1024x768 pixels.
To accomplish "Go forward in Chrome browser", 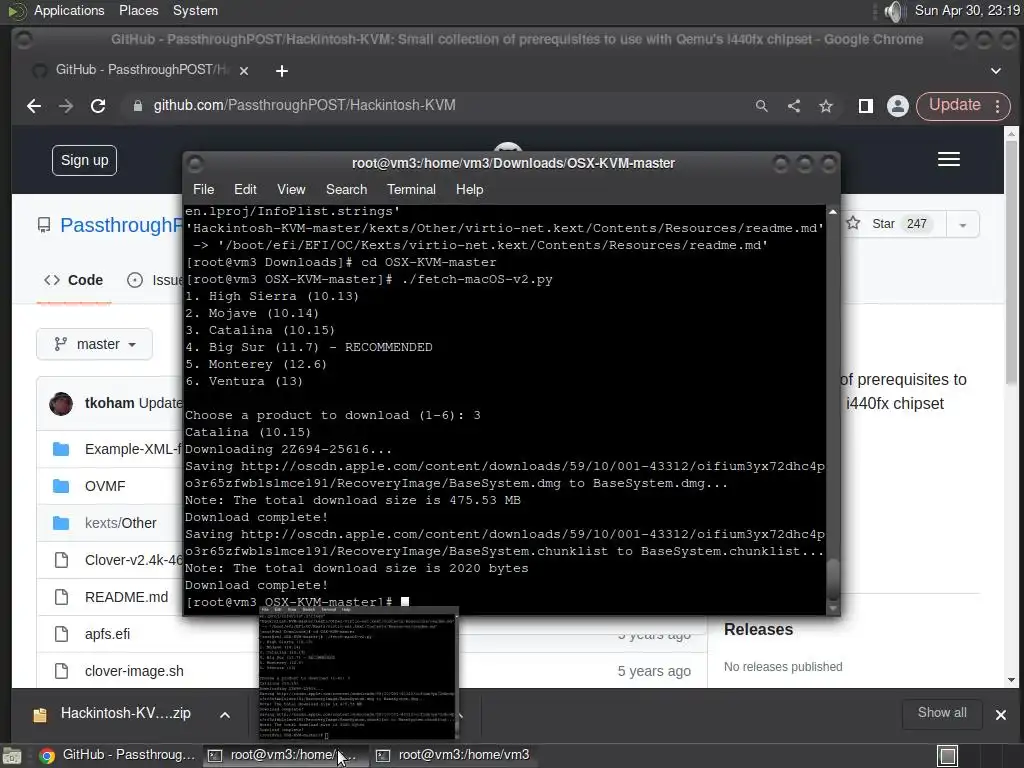I will click(66, 106).
